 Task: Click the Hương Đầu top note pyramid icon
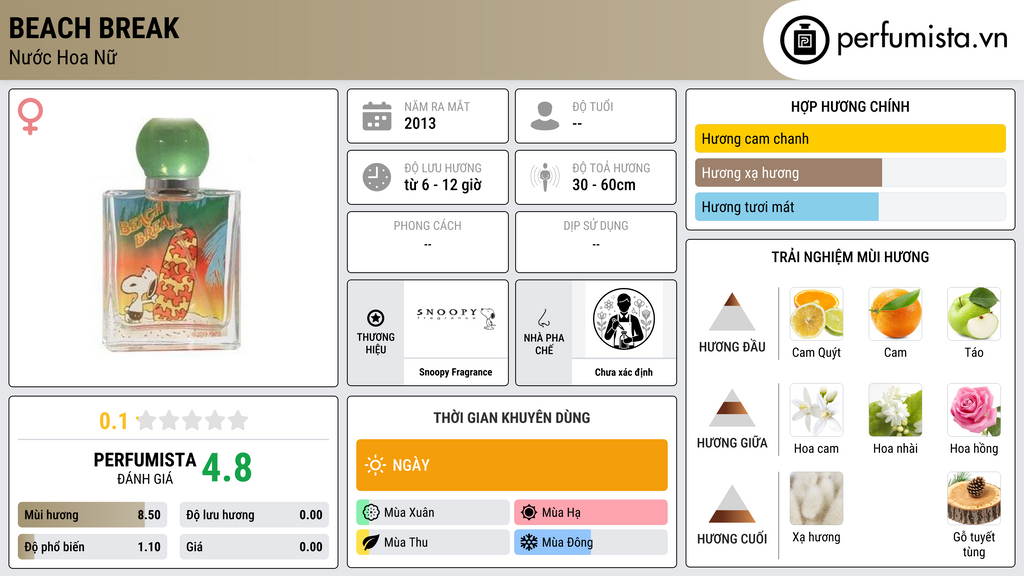pos(732,312)
